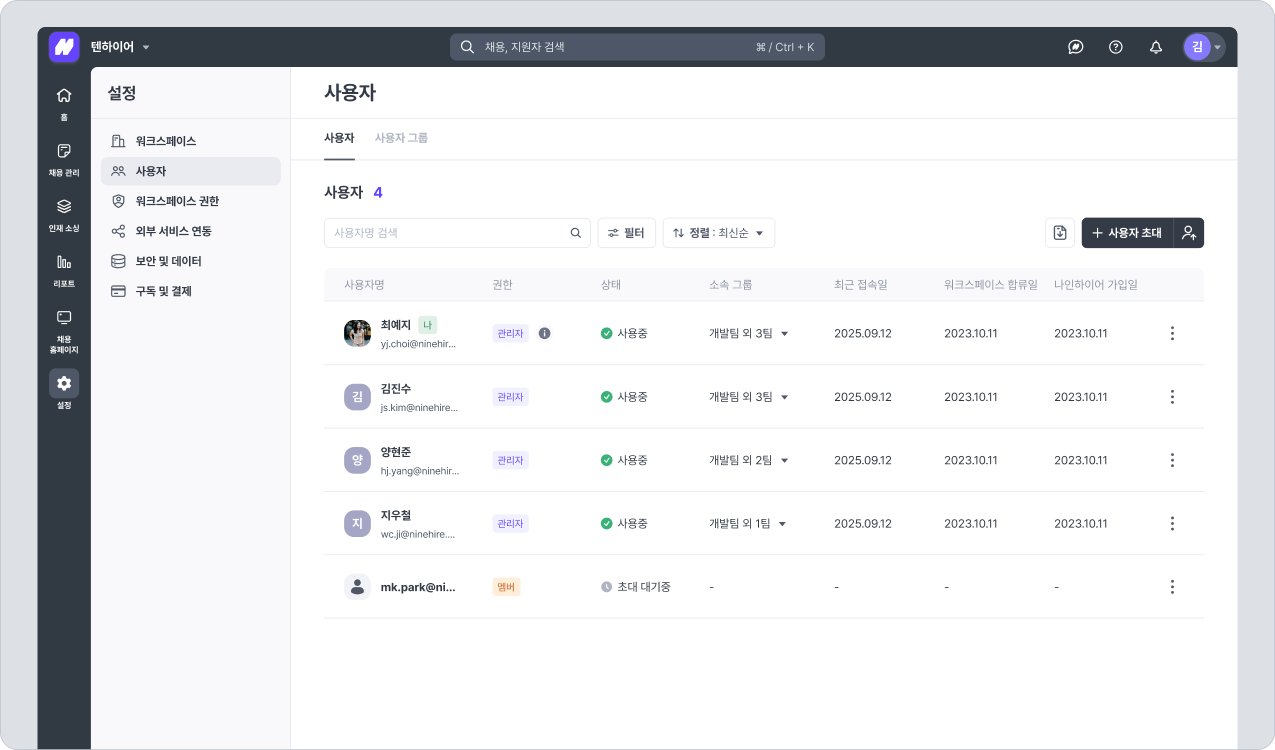This screenshot has height=750, width=1275.
Task: Click the 사용자명 column header
Action: [364, 285]
